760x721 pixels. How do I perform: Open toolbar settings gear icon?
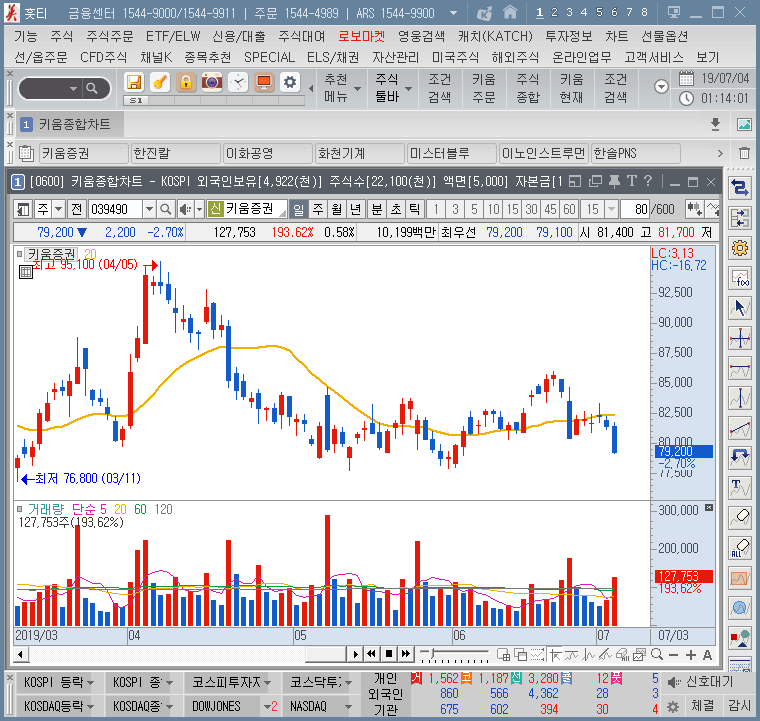pyautogui.click(x=290, y=82)
